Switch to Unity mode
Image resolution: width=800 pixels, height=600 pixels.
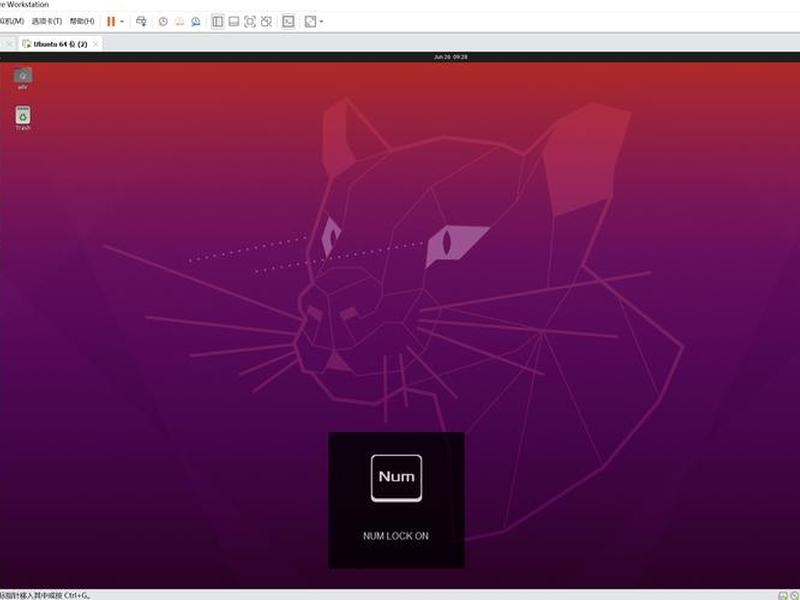click(266, 21)
